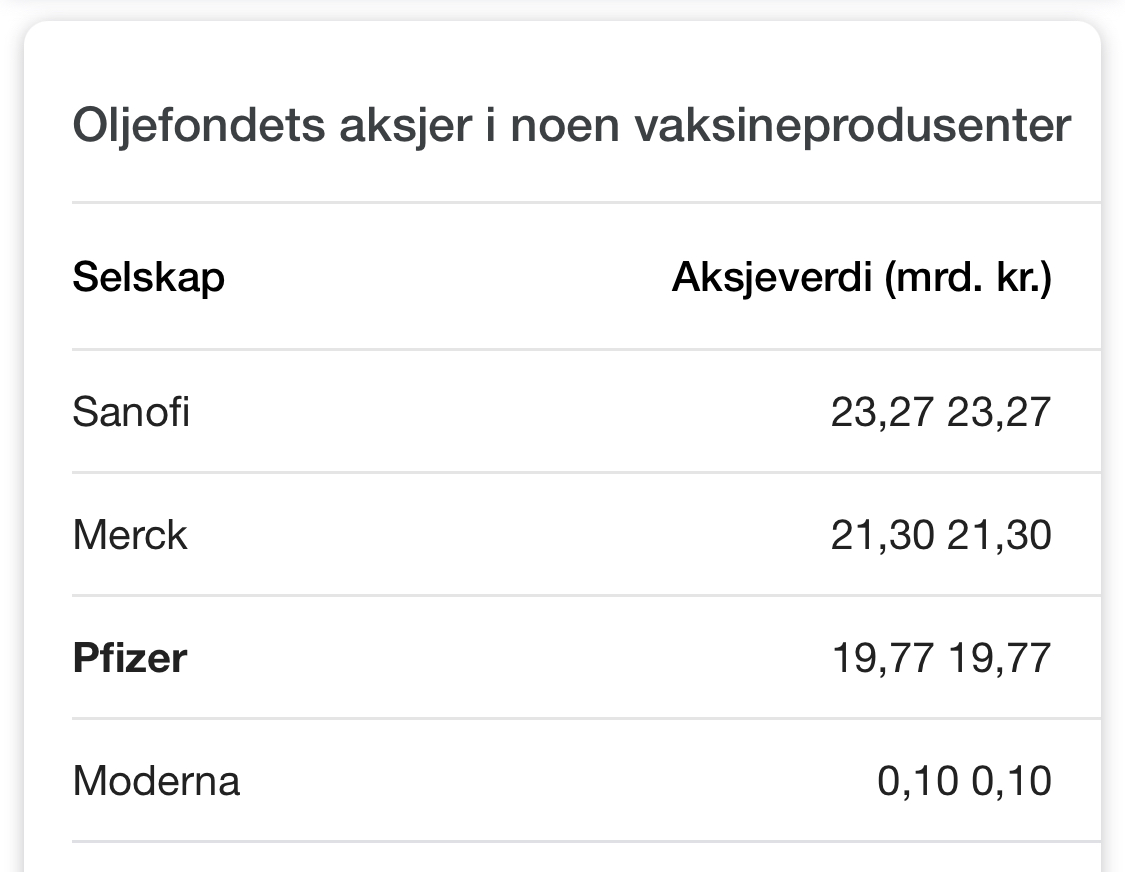Click the word 'Aksjeverdi' in the column header

(771, 277)
